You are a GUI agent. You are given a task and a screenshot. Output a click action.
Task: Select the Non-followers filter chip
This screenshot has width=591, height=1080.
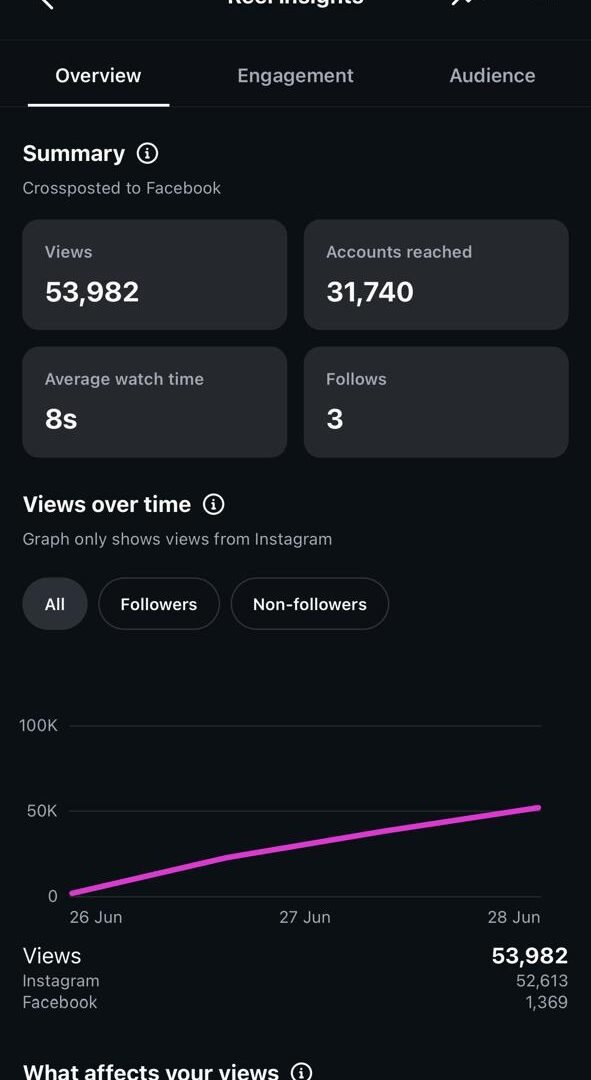point(310,604)
